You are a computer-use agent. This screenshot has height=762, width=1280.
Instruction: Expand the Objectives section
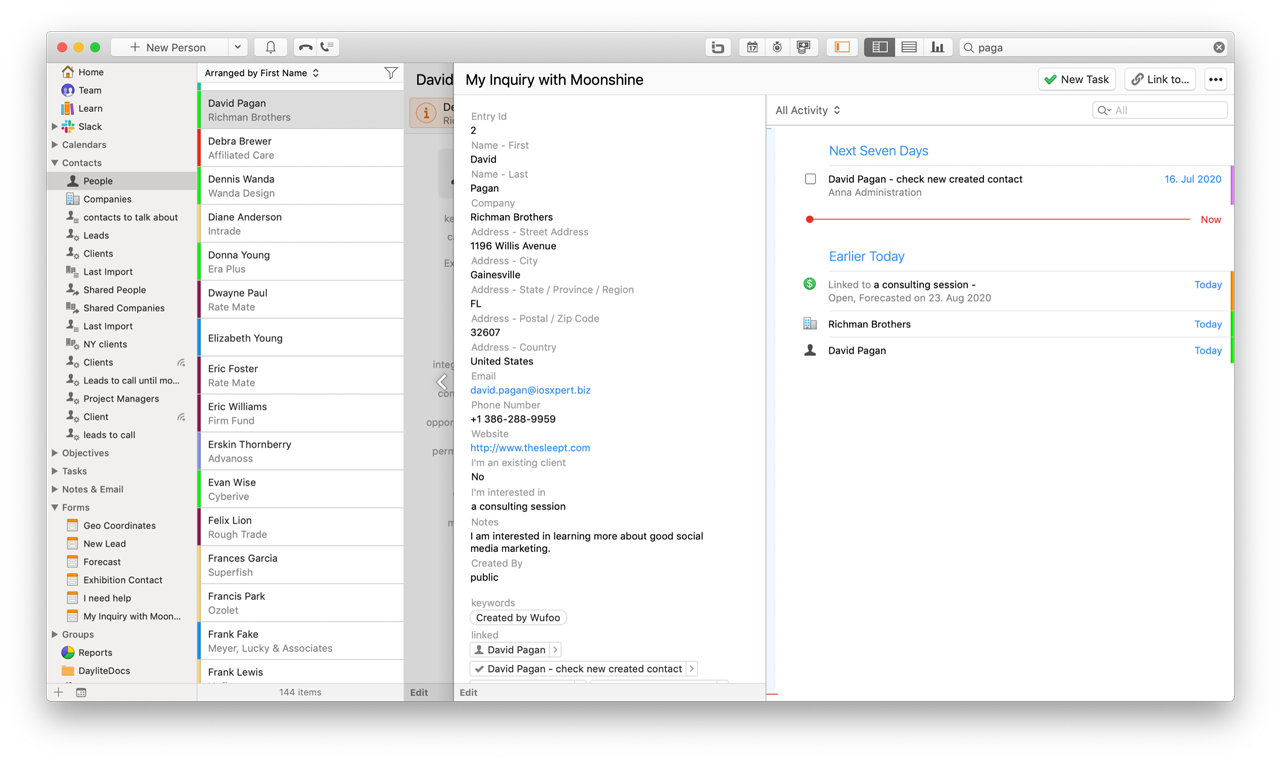55,453
